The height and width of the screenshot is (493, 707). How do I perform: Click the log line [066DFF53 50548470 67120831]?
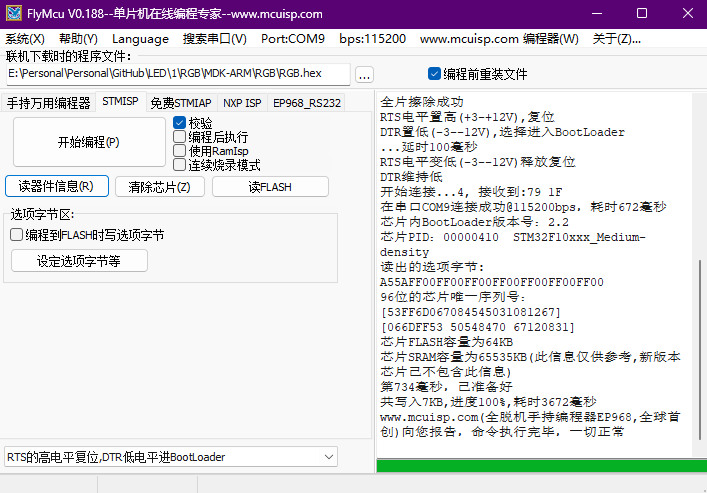[478, 327]
